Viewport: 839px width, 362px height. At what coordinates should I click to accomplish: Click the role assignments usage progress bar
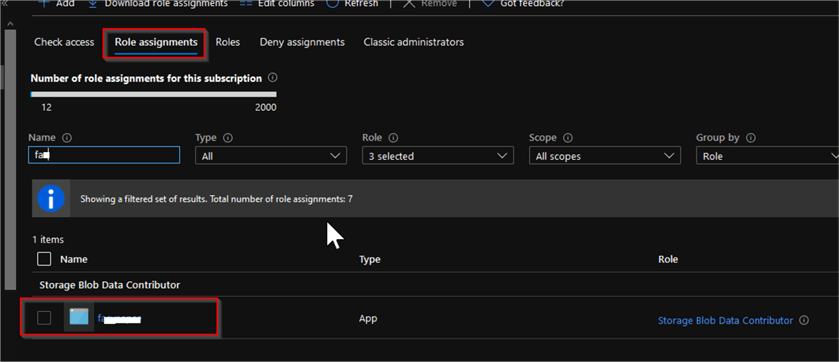154,95
